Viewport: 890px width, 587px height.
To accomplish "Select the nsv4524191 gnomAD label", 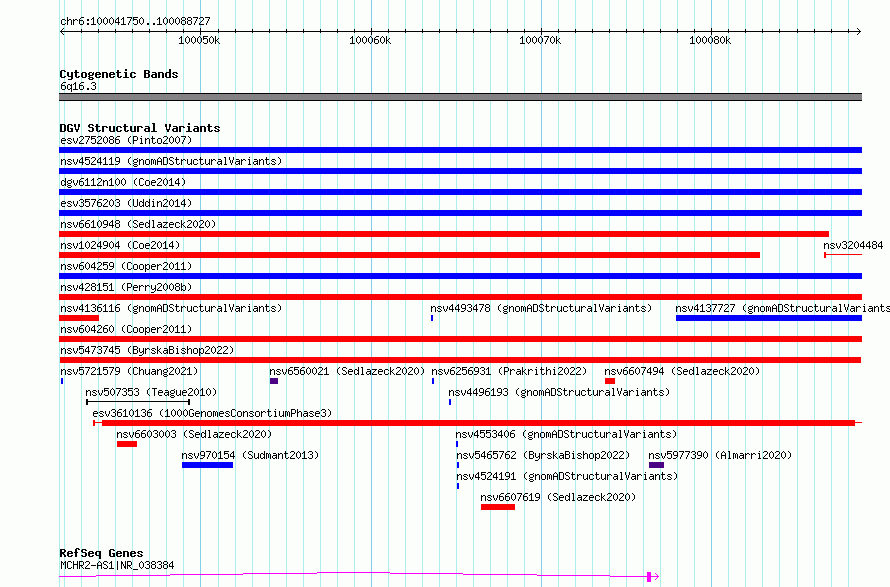I will pos(567,476).
